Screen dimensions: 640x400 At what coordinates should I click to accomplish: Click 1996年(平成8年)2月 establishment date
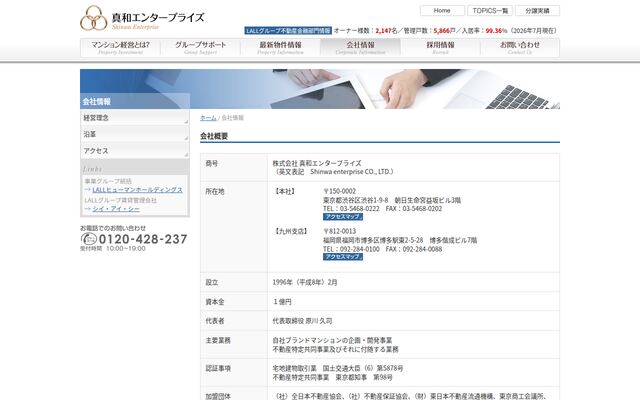[x=305, y=282]
